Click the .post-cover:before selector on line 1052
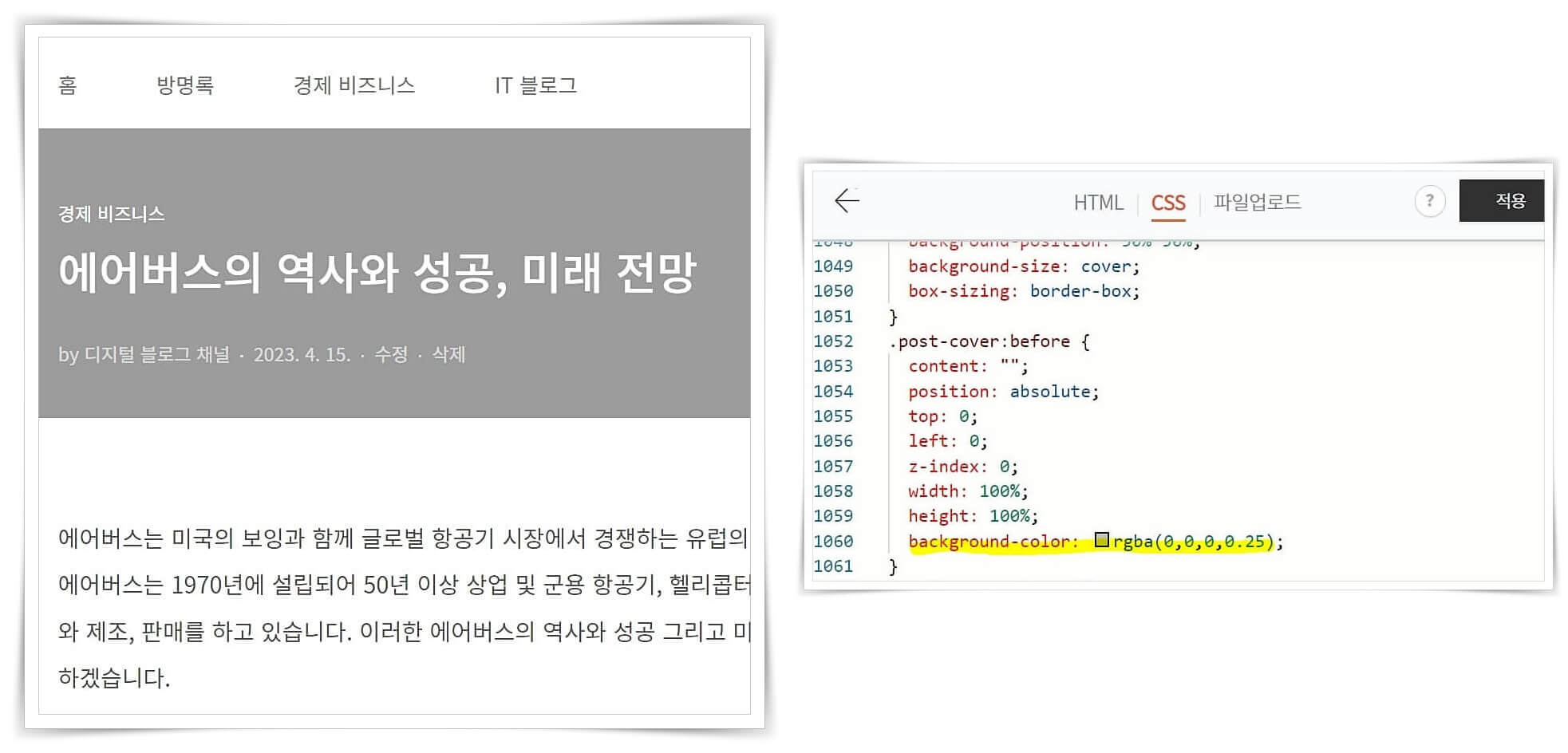 click(981, 341)
